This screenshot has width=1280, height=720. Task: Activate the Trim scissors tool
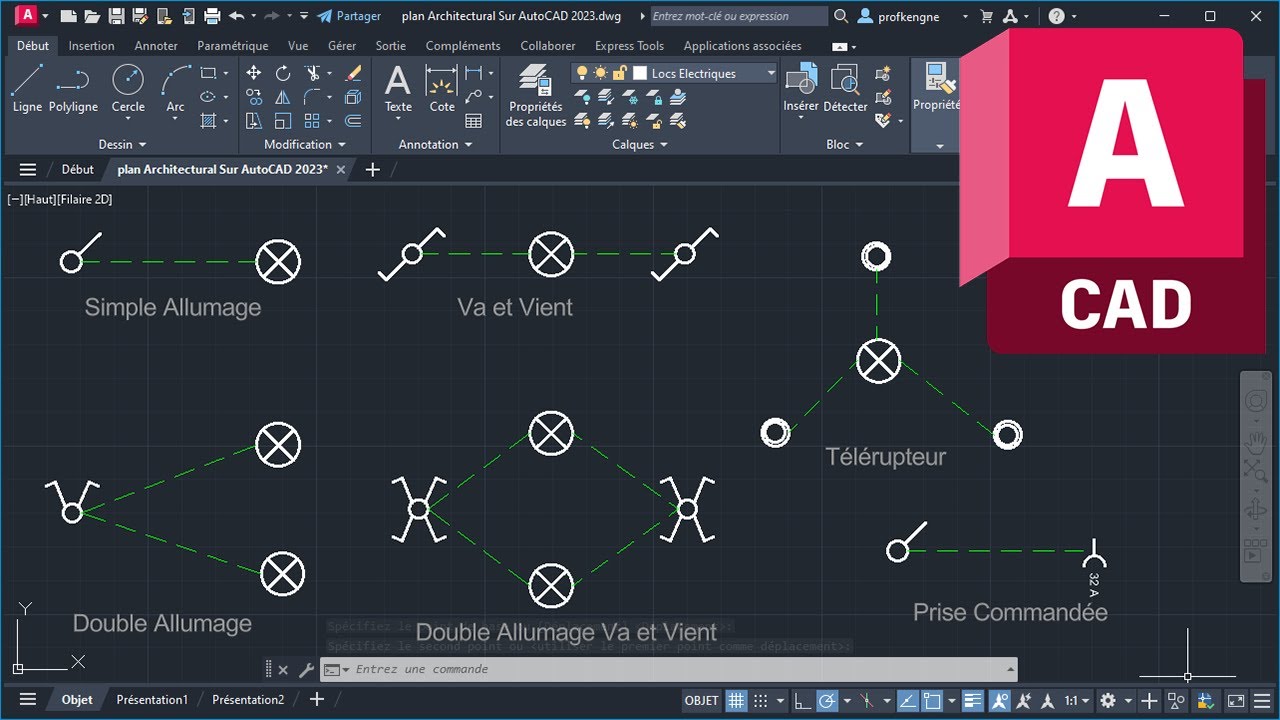coord(312,73)
